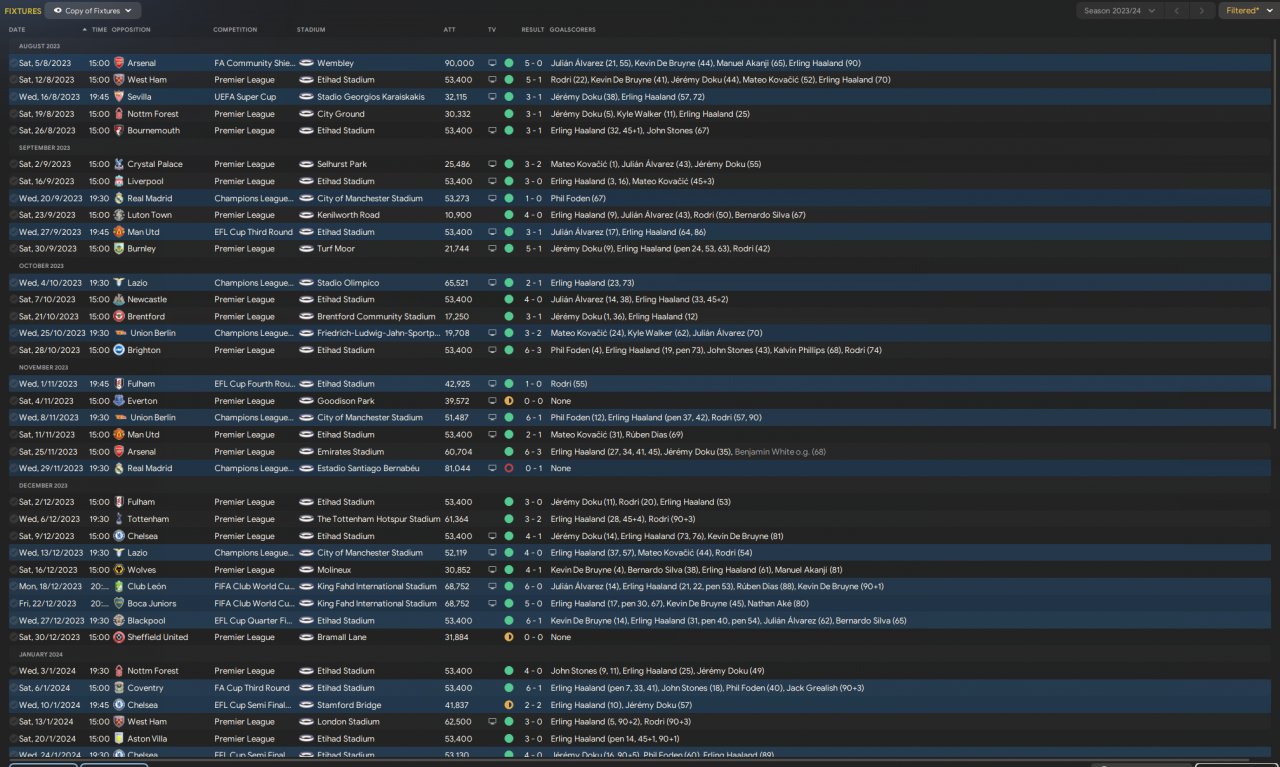The image size is (1280, 767).
Task: Open the Bramall Lane stadium link
Action: [x=342, y=637]
